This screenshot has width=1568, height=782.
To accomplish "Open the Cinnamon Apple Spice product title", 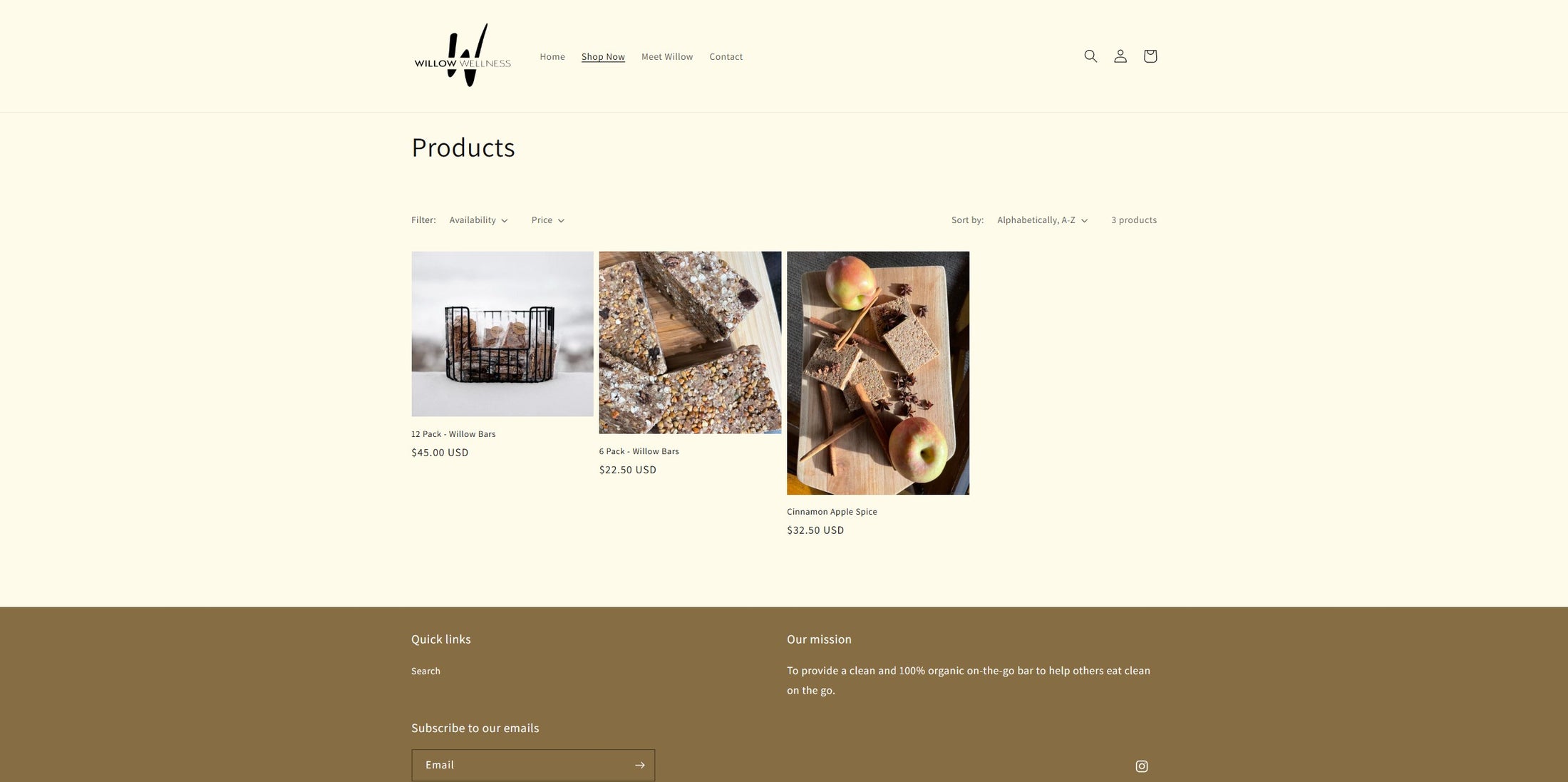I will click(x=832, y=512).
